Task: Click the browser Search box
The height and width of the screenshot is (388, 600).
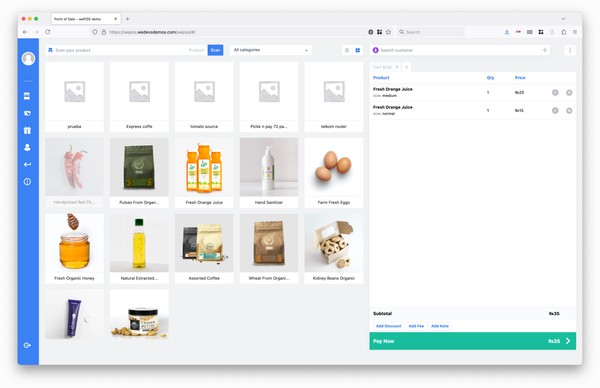Action: [x=430, y=32]
